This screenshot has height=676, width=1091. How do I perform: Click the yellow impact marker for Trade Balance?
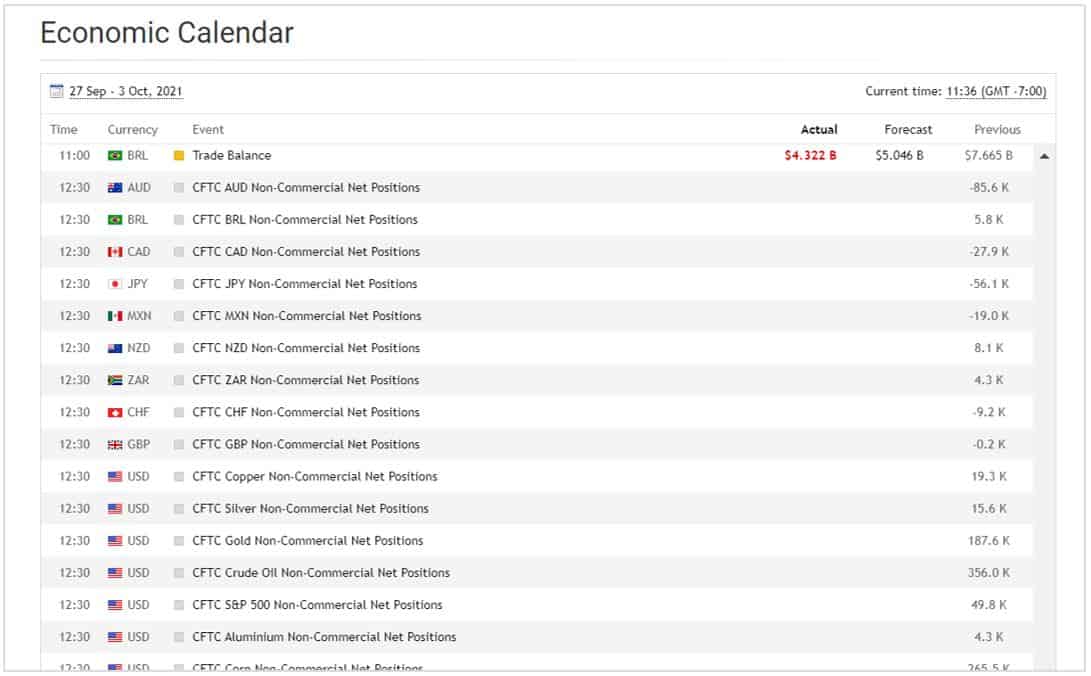pyautogui.click(x=179, y=156)
